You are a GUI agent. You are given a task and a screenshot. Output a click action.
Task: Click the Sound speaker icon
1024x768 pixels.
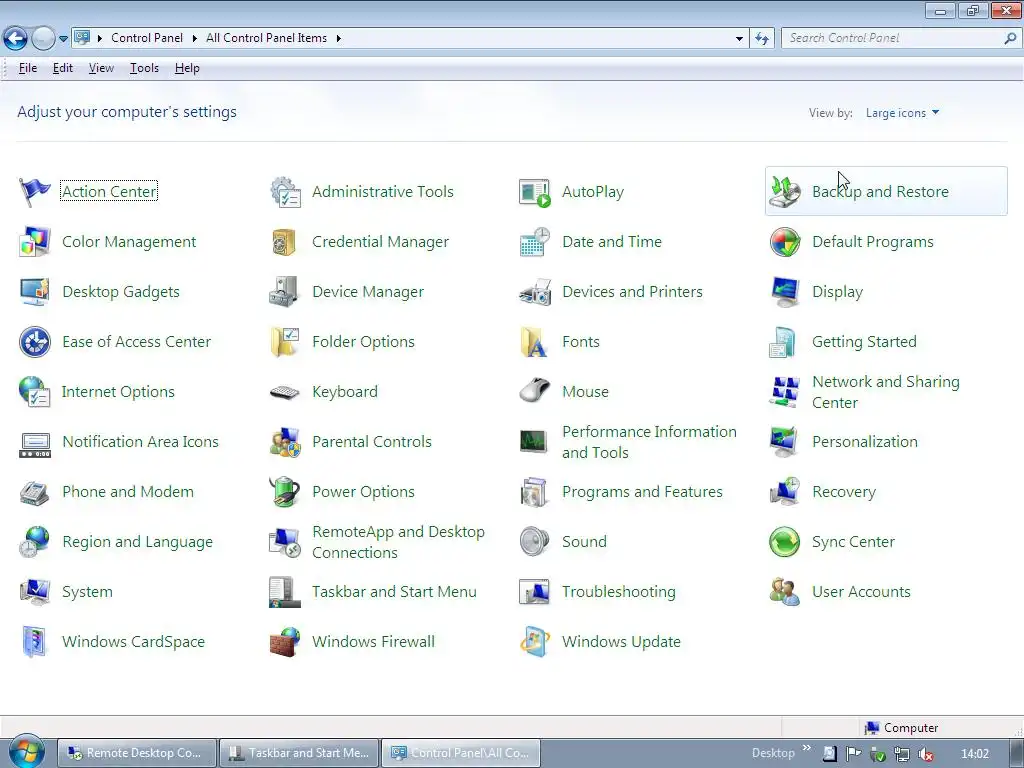(535, 542)
